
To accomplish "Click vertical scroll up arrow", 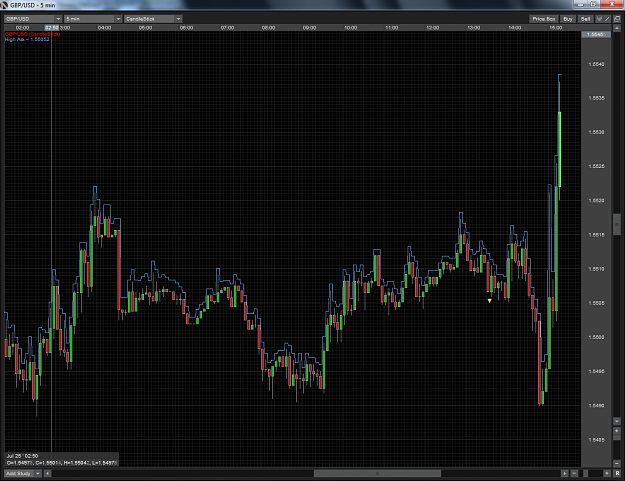I will [x=617, y=28].
